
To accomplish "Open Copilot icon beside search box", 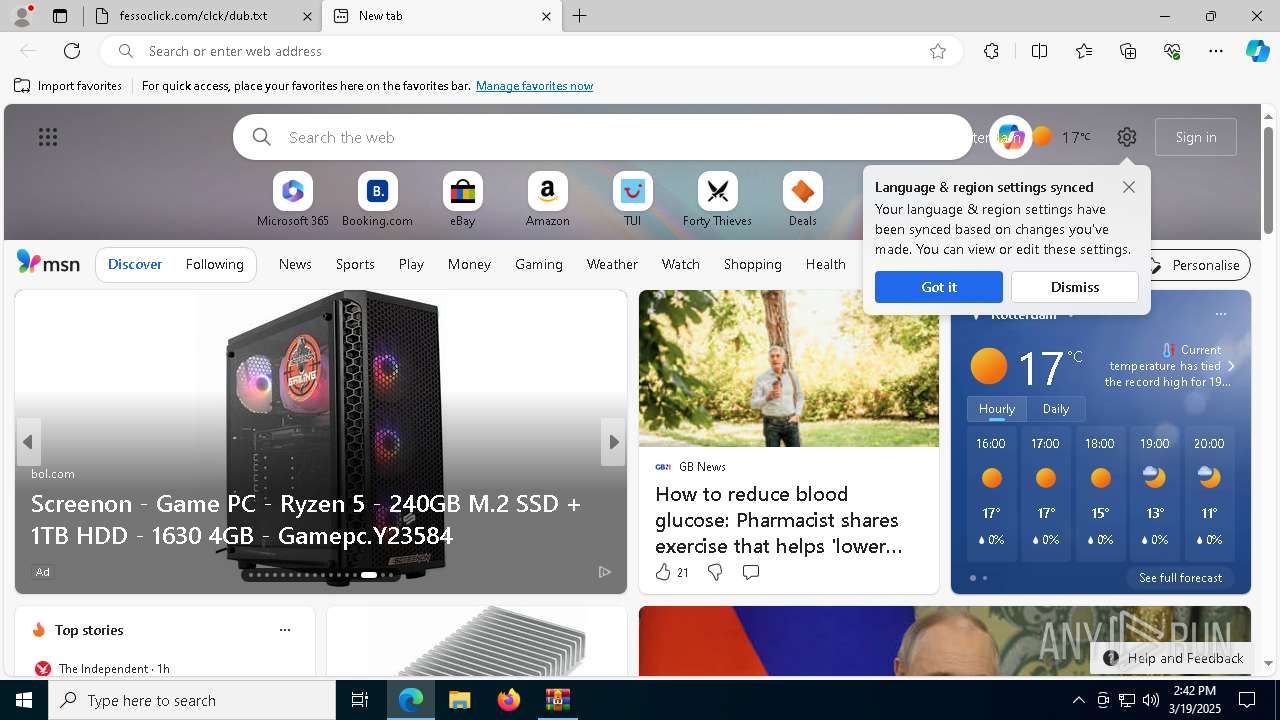I will coord(1010,137).
